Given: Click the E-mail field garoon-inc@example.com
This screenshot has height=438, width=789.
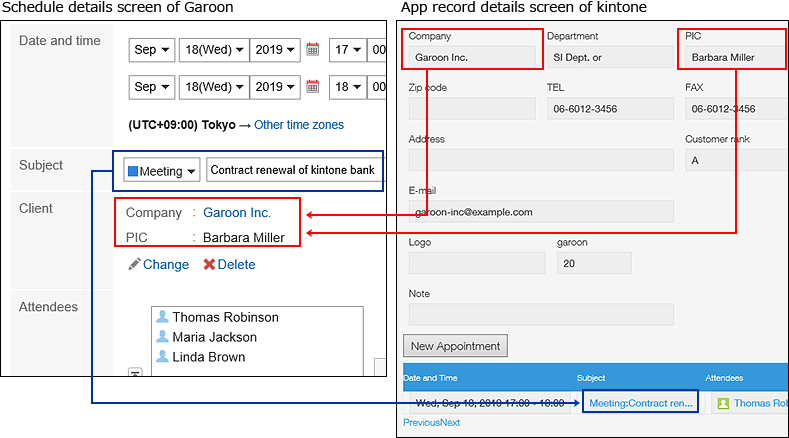Looking at the screenshot, I should point(541,212).
